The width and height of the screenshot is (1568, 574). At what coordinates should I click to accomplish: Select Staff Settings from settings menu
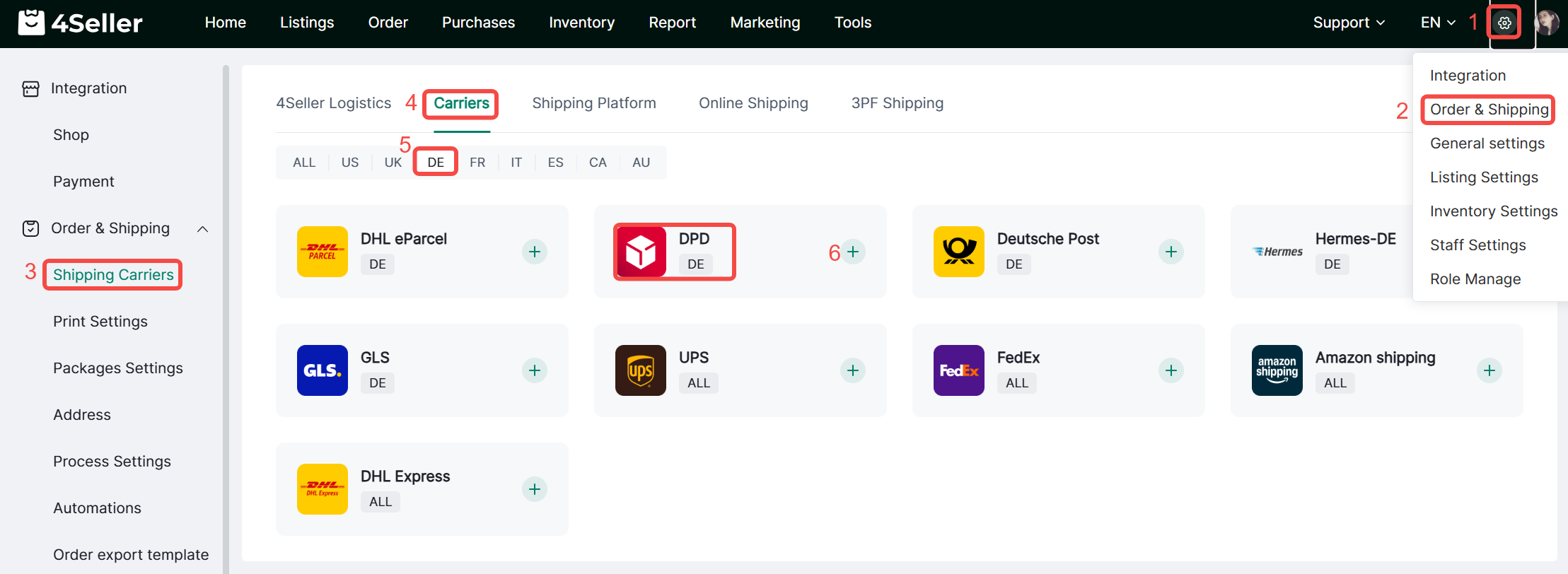[x=1477, y=245]
